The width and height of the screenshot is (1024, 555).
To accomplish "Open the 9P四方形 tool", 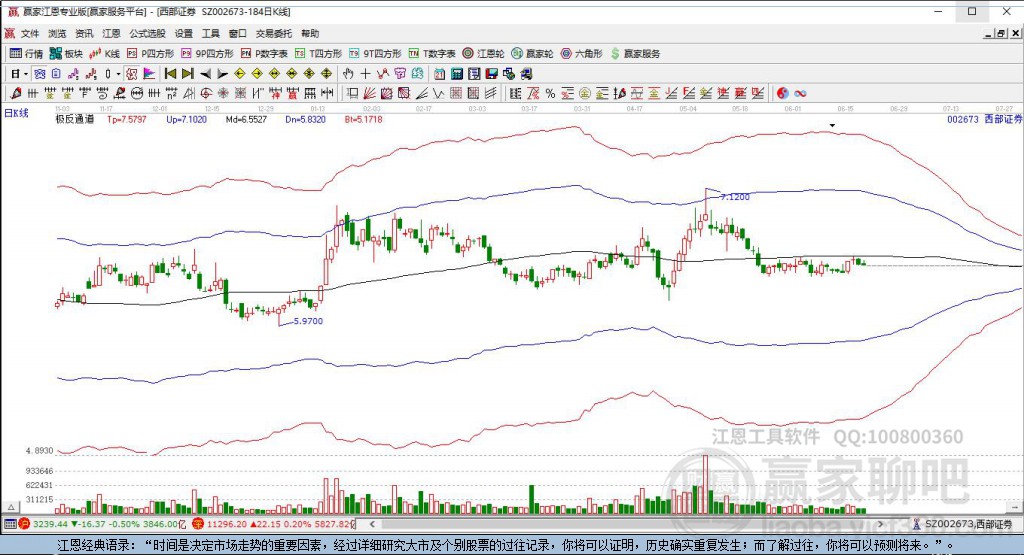I will (207, 54).
